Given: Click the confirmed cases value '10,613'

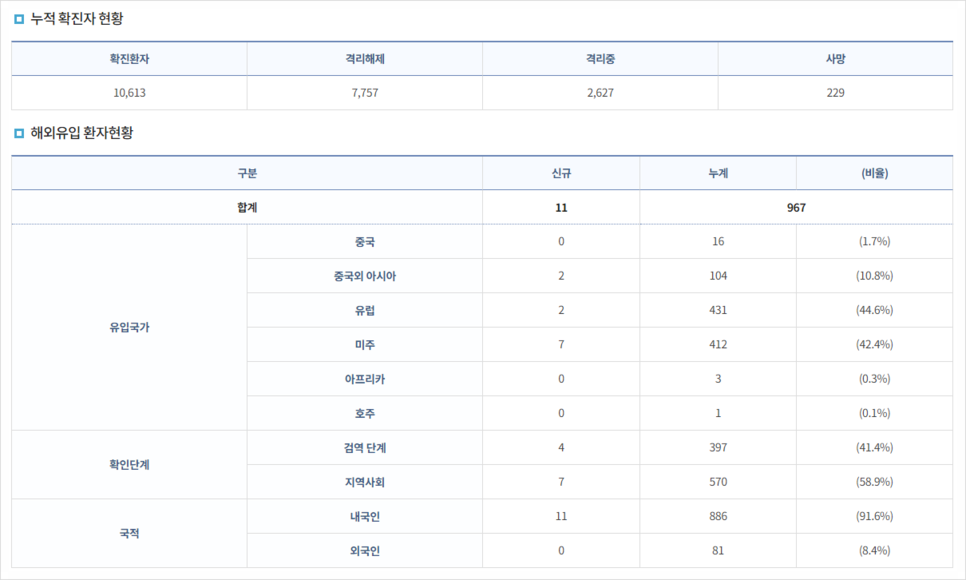Looking at the screenshot, I should [x=129, y=93].
